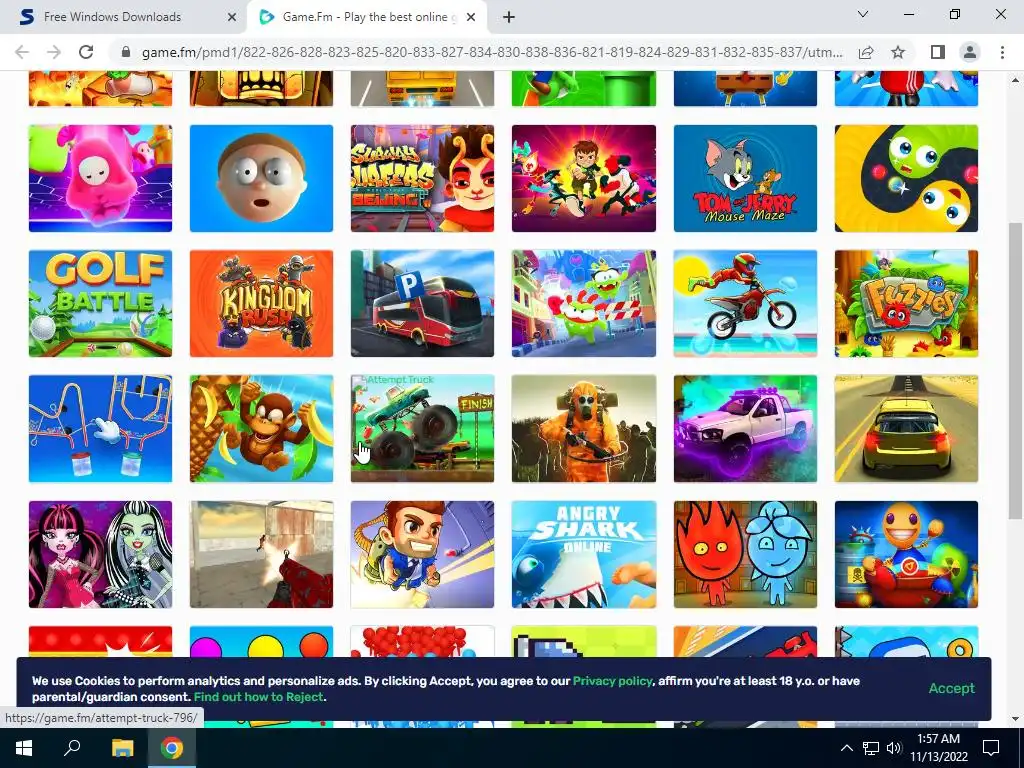1024x768 pixels.
Task: Open the Kingdom Rush game thumbnail
Action: coord(261,304)
